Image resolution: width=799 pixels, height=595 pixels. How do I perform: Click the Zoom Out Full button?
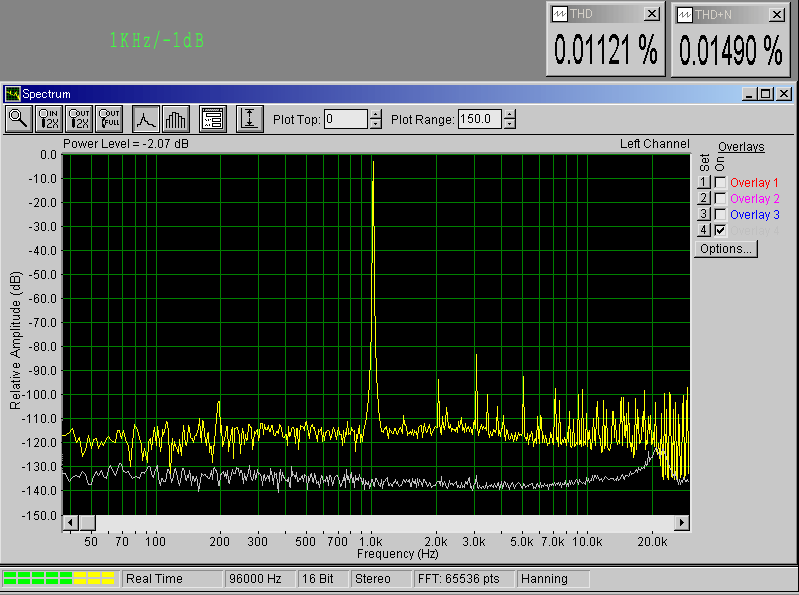[x=109, y=119]
